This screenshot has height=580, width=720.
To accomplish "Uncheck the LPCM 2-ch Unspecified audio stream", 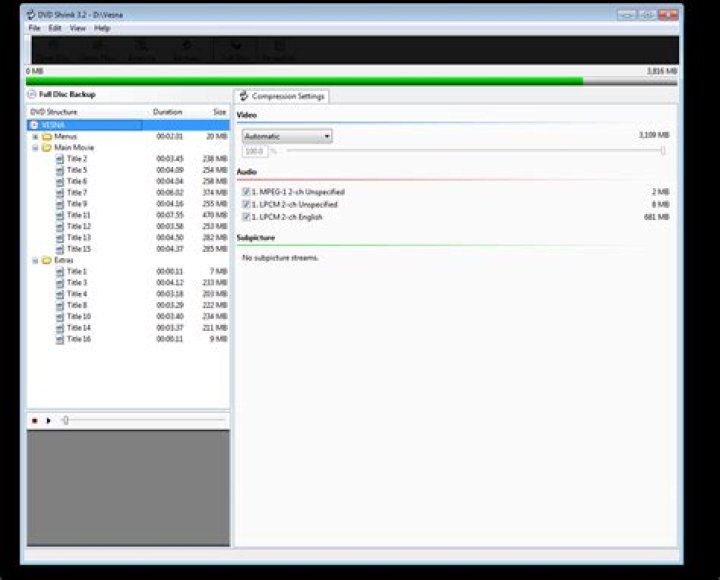I will (x=246, y=204).
